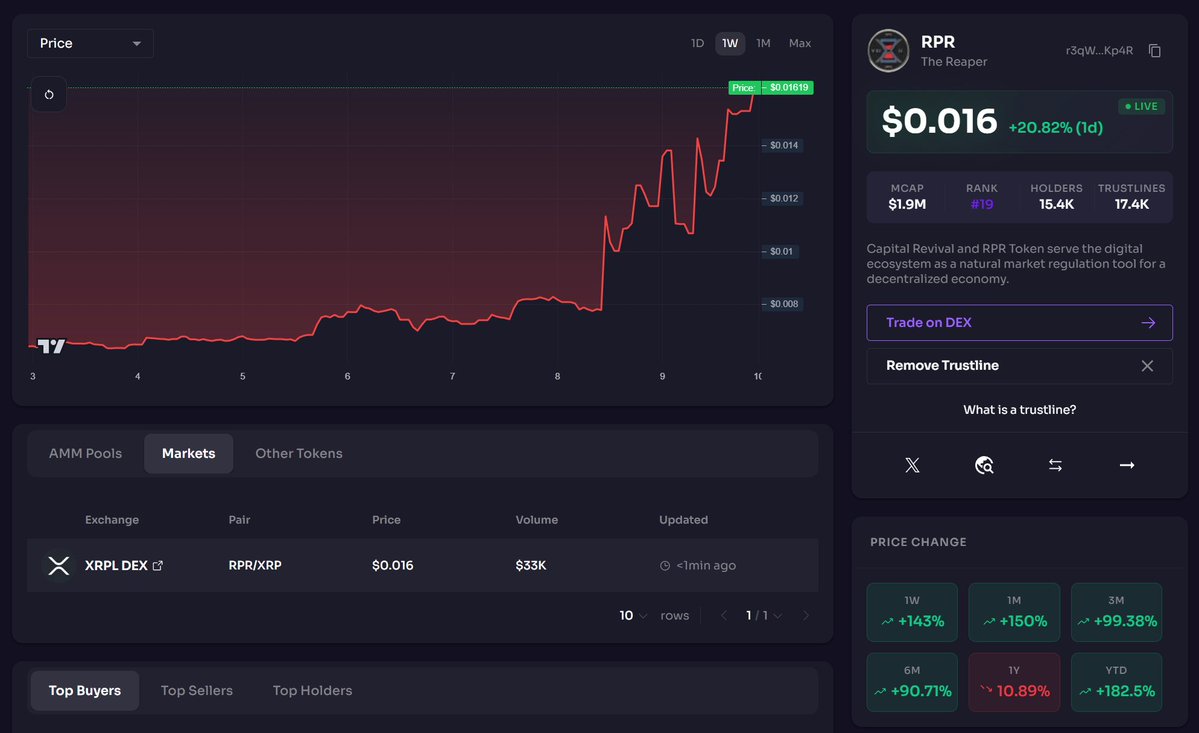Click the Remove Trustline button
Screen dimensions: 1199x733
pyautogui.click(x=1019, y=365)
